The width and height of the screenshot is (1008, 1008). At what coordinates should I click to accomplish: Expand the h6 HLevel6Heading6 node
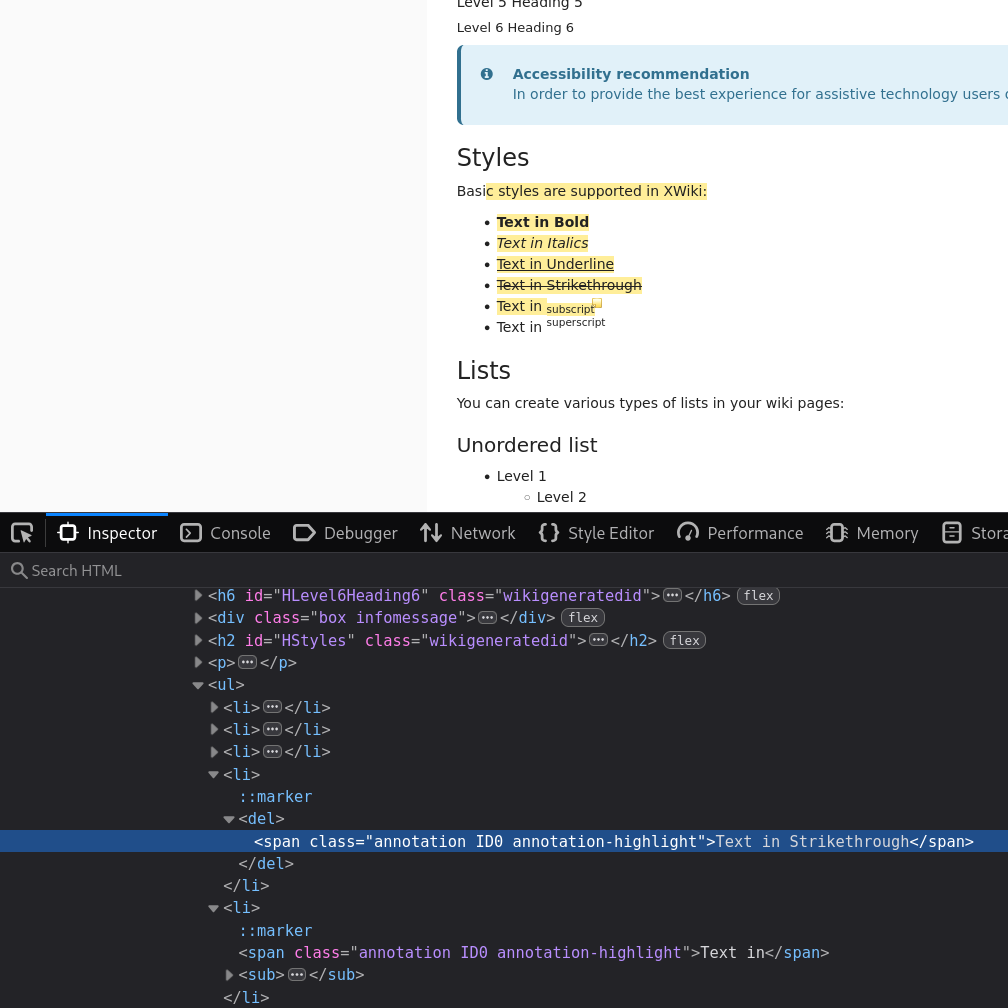[198, 596]
